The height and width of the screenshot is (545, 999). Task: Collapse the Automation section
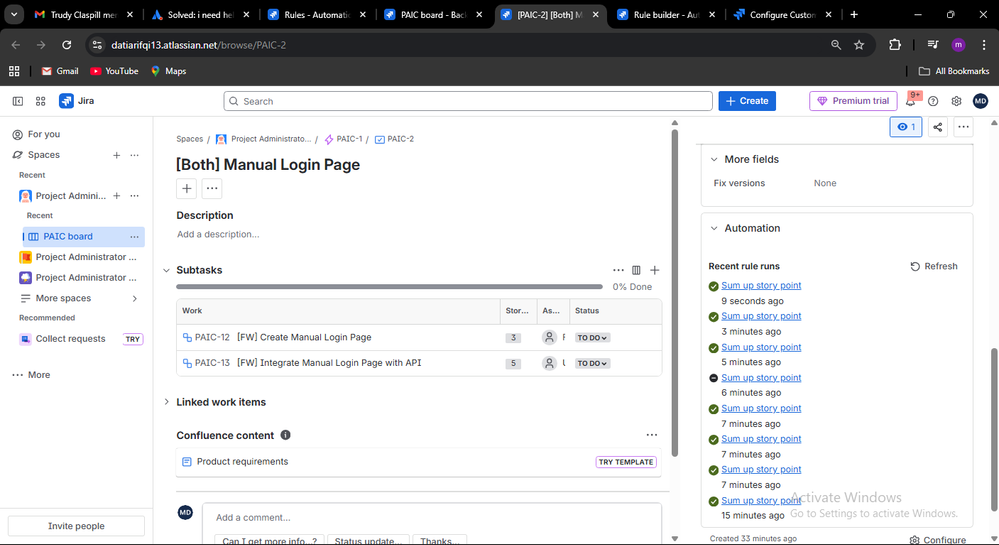click(714, 228)
